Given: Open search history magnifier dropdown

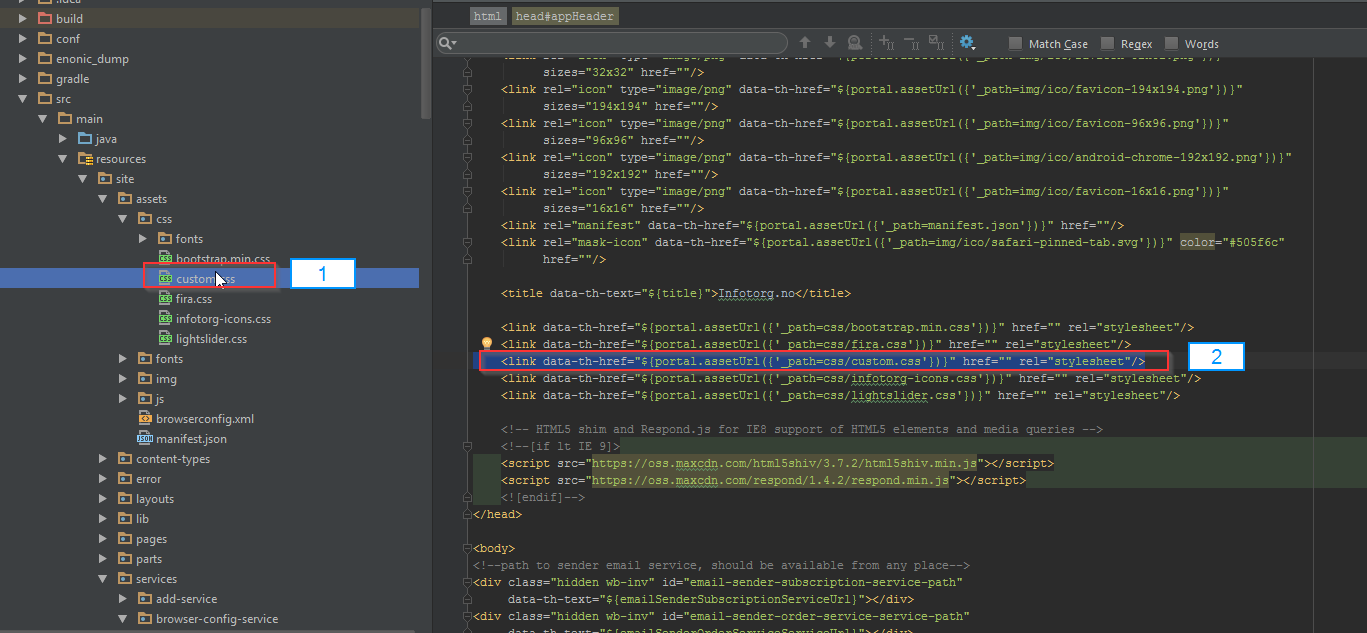Looking at the screenshot, I should (448, 43).
